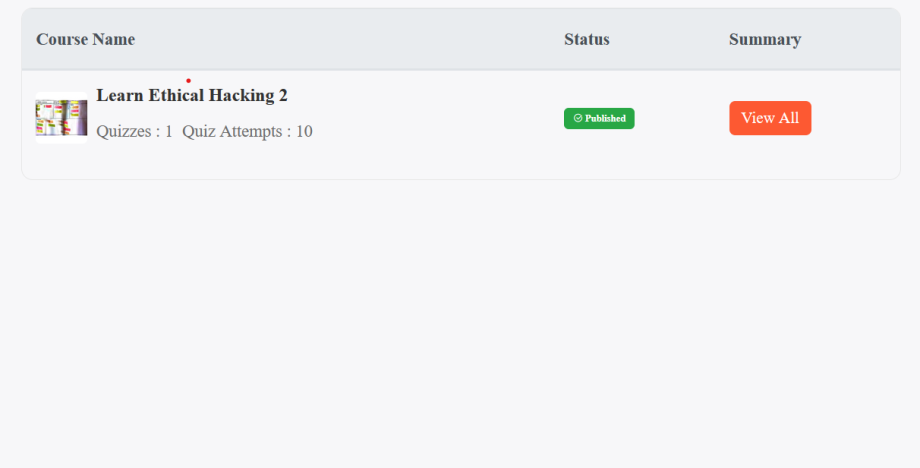Click the Course Name column header

click(86, 39)
